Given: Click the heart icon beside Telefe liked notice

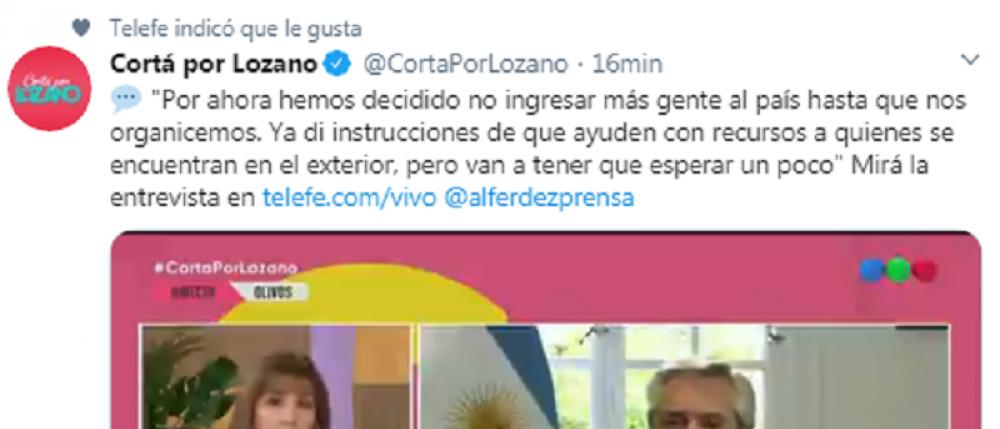Looking at the screenshot, I should 81,28.
